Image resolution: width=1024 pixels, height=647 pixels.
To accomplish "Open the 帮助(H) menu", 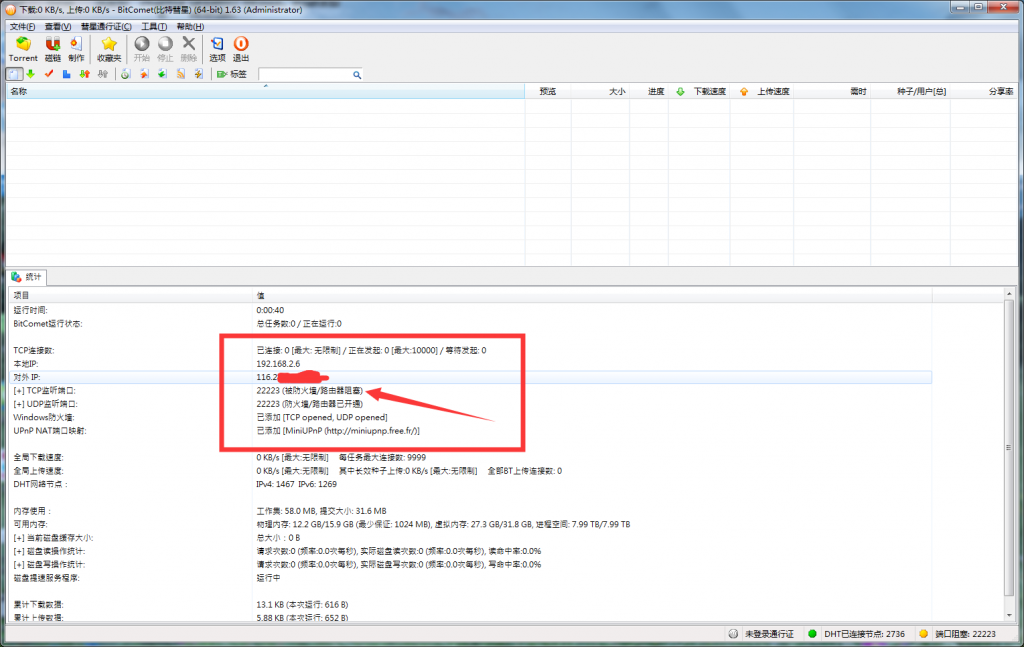I will click(190, 27).
